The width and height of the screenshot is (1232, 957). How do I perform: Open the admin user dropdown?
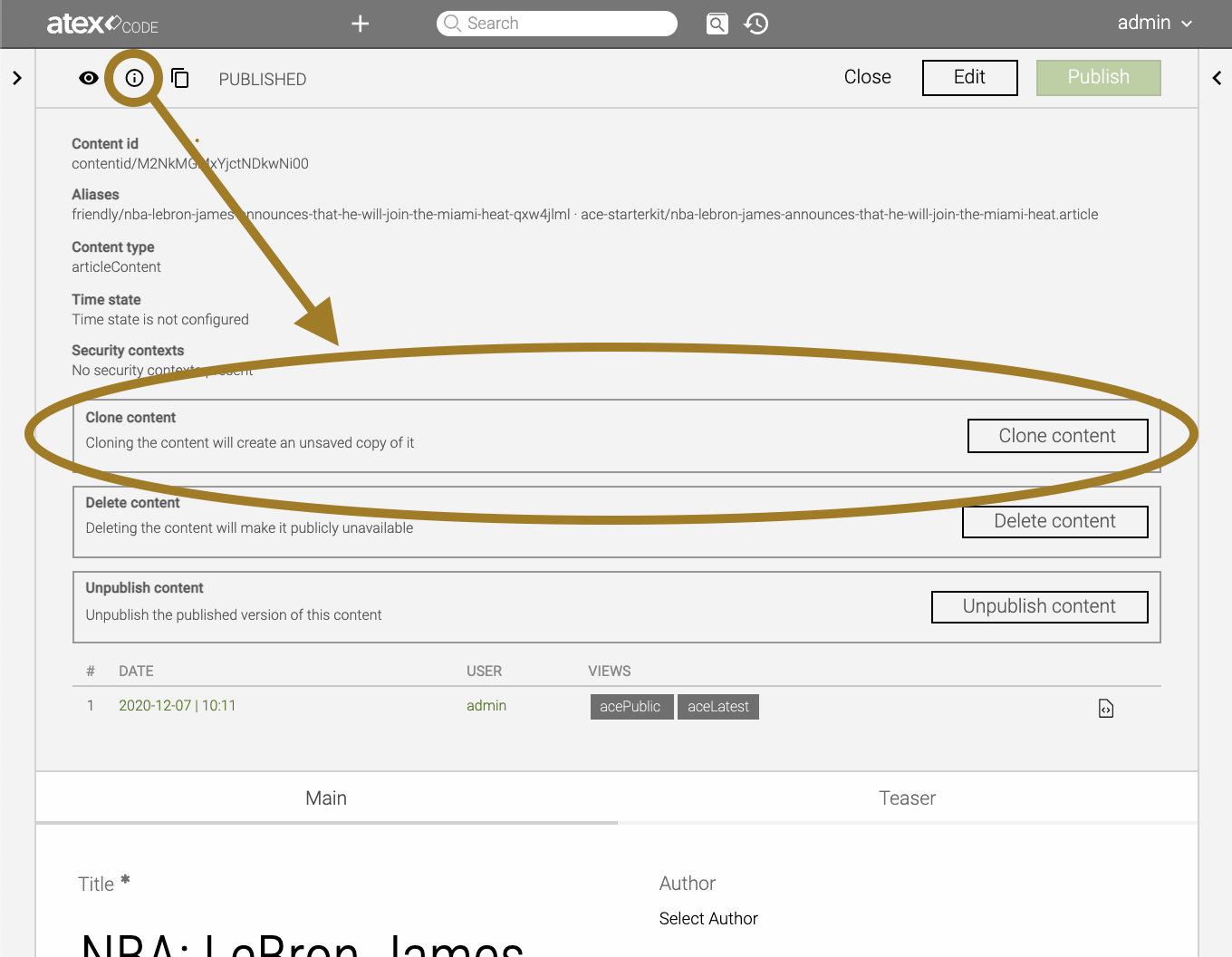click(1154, 23)
